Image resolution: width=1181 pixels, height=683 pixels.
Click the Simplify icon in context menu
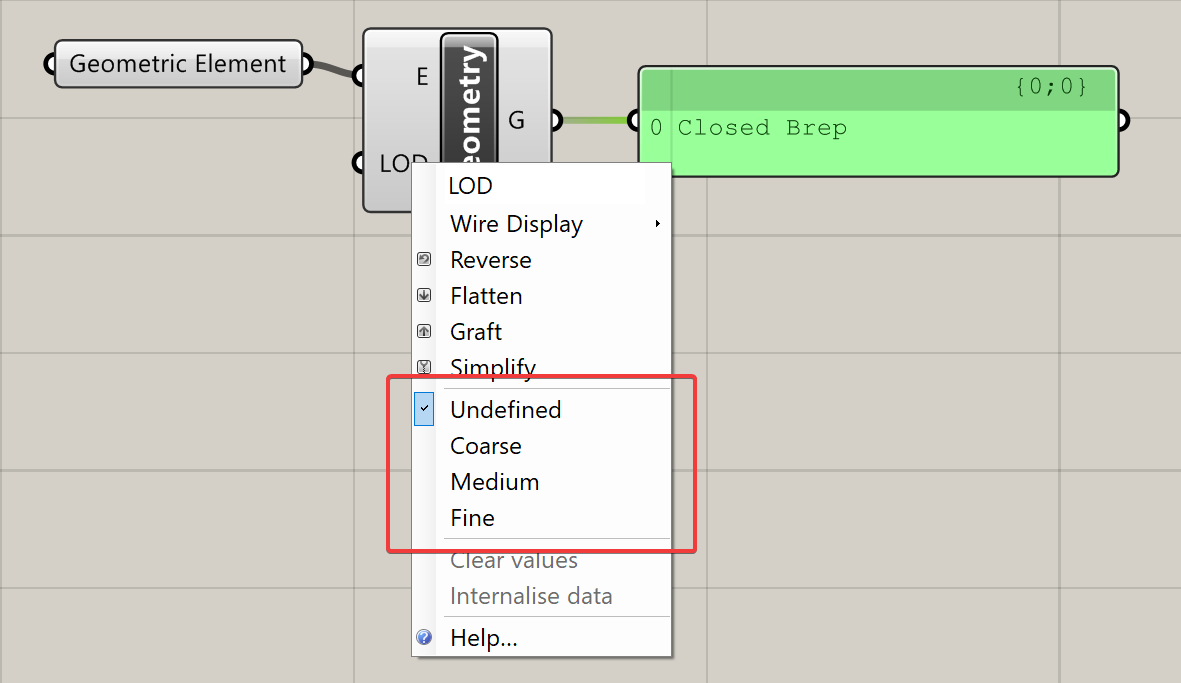pyautogui.click(x=424, y=367)
